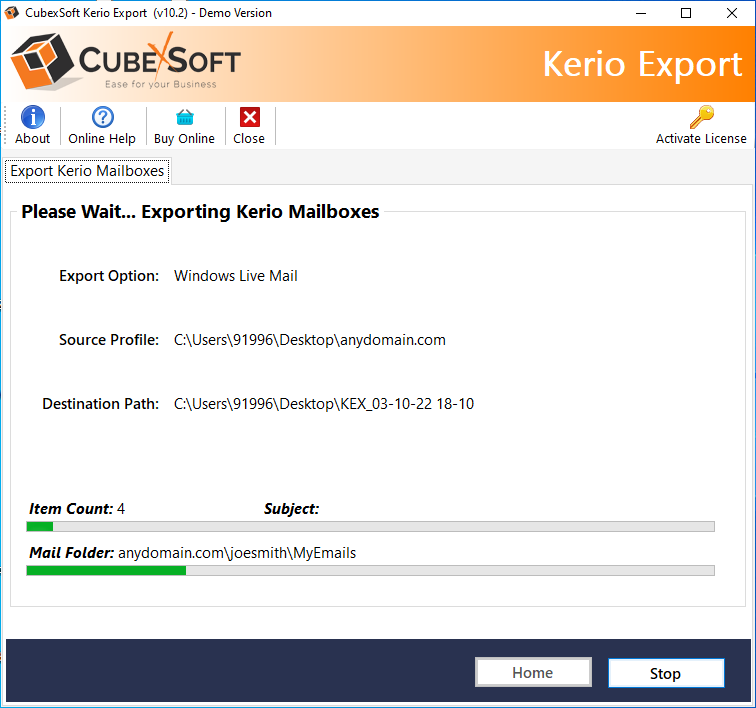
Task: Close the window via title bar X
Action: coord(732,13)
